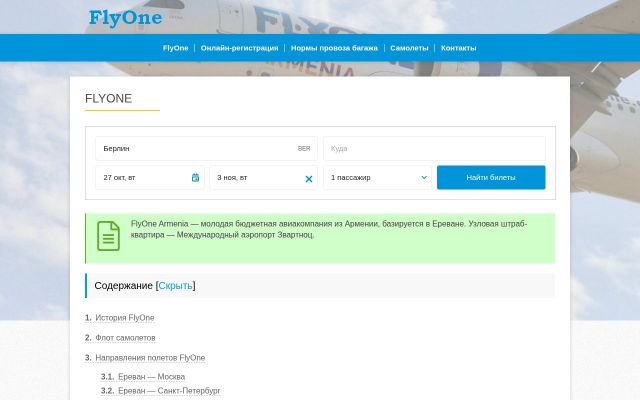Expand the passenger count dropdown arrow
The image size is (640, 400).
[x=424, y=178]
